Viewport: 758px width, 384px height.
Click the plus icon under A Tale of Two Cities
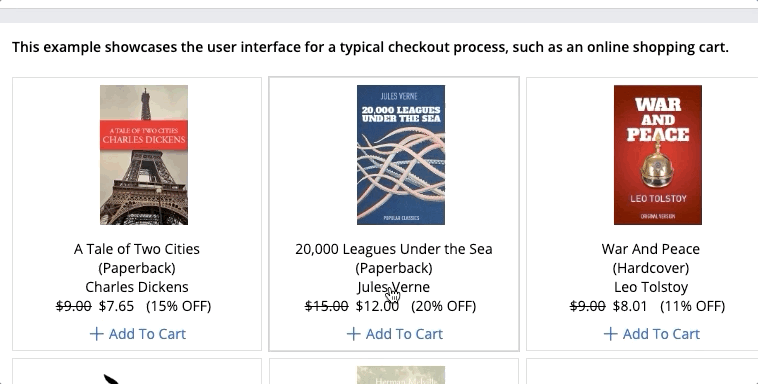point(96,334)
